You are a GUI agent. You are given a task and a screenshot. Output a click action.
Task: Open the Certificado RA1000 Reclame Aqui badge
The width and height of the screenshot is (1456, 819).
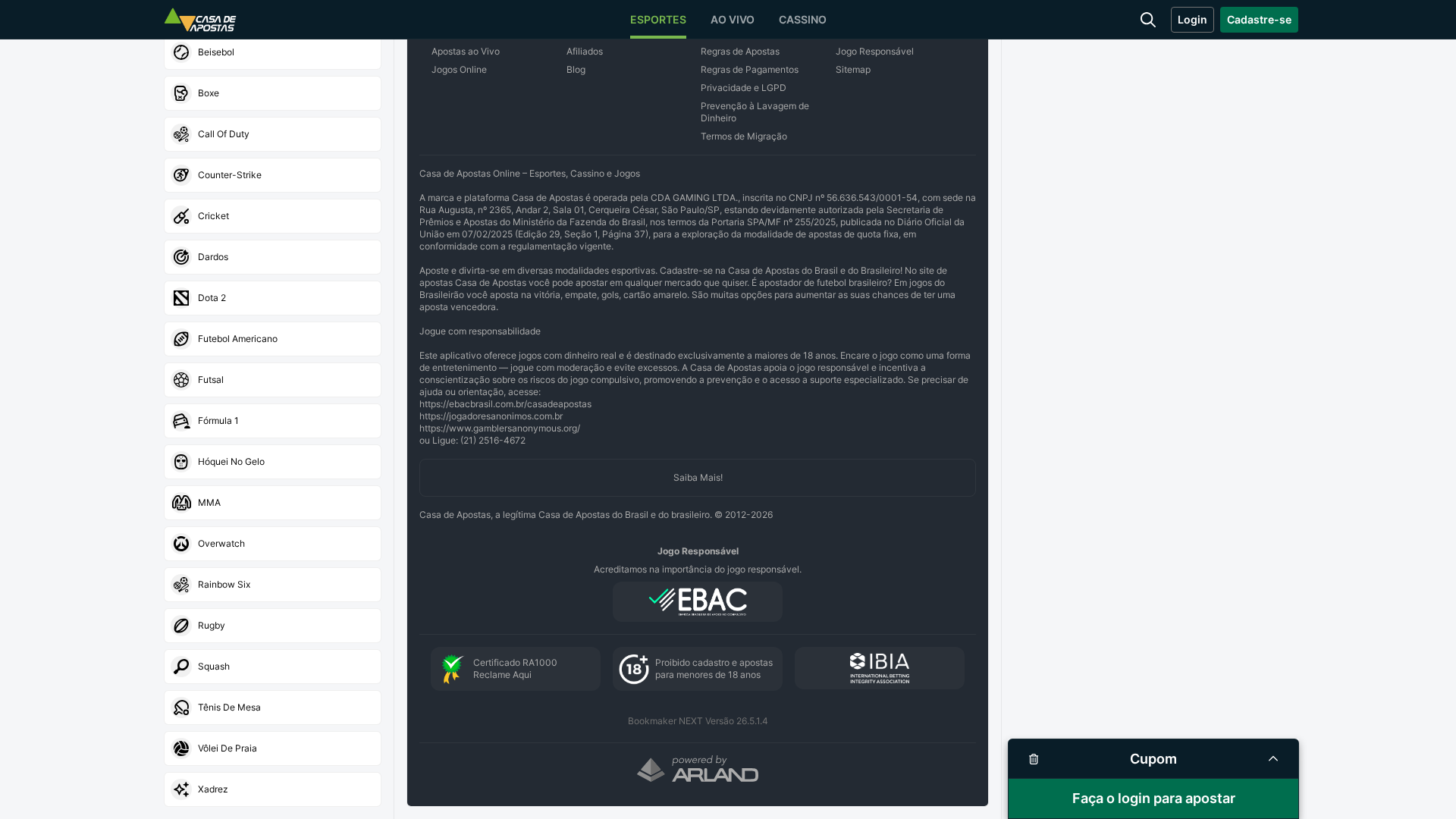point(516,669)
